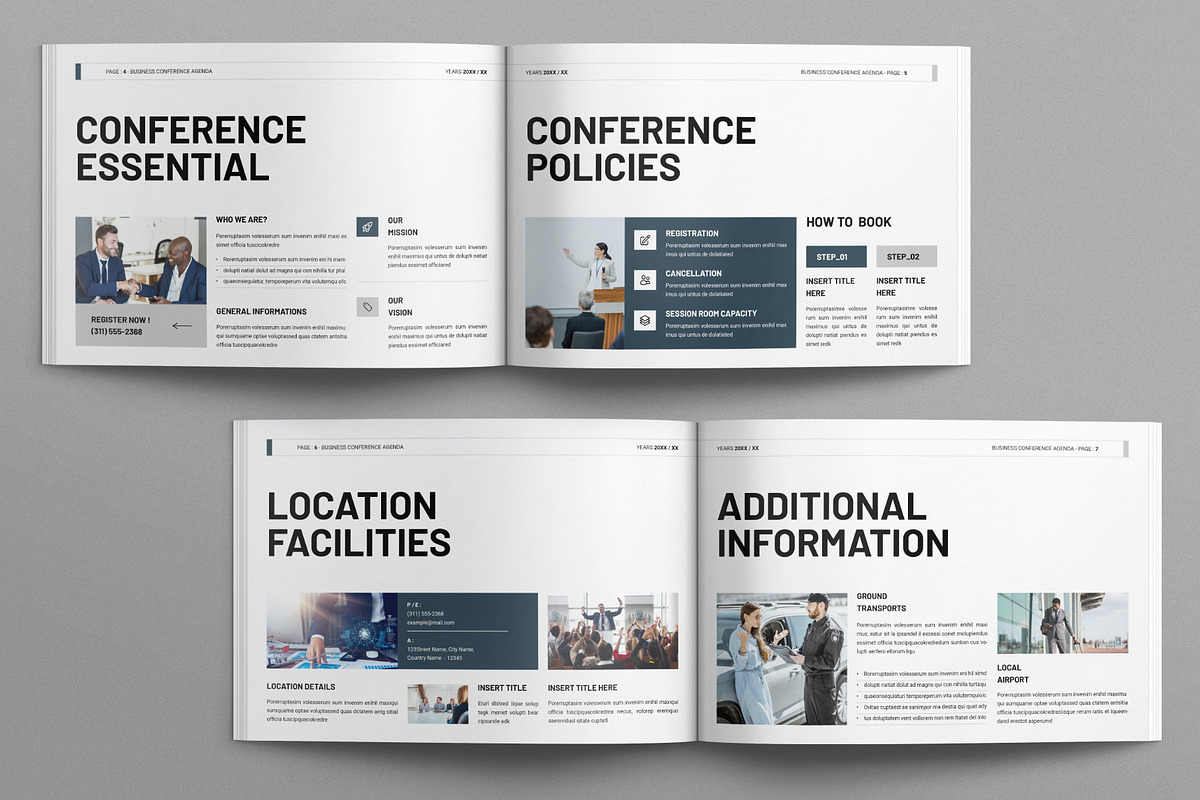Open the man walking at airport photo

click(1062, 623)
